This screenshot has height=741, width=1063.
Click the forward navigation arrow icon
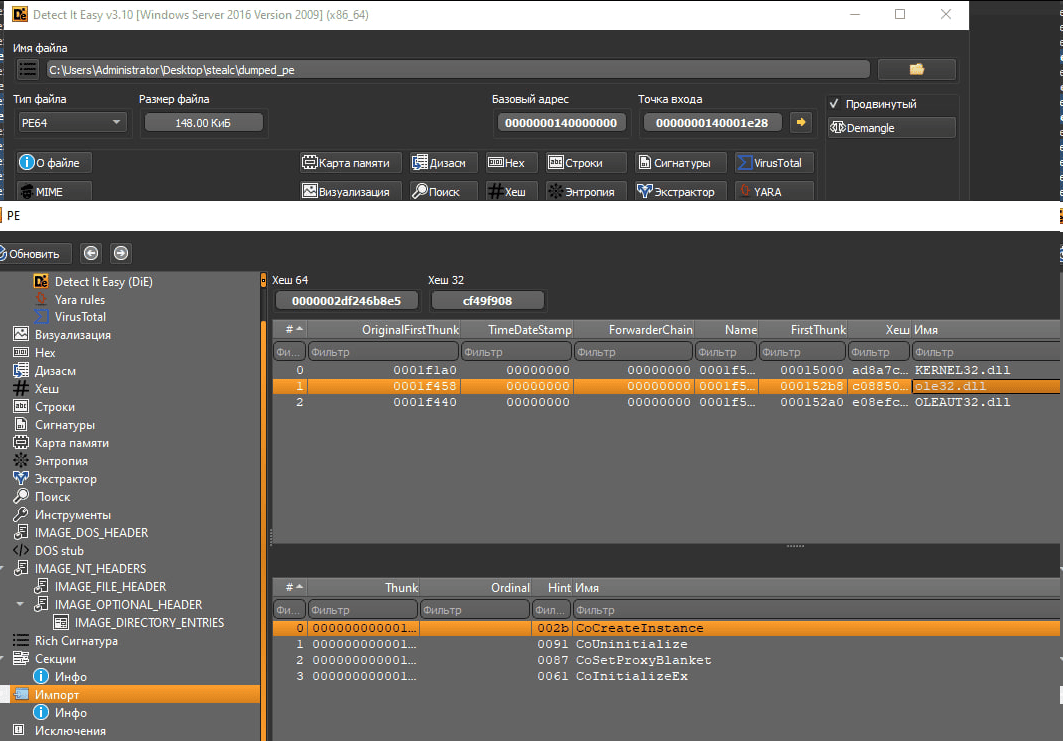pyautogui.click(x=120, y=253)
